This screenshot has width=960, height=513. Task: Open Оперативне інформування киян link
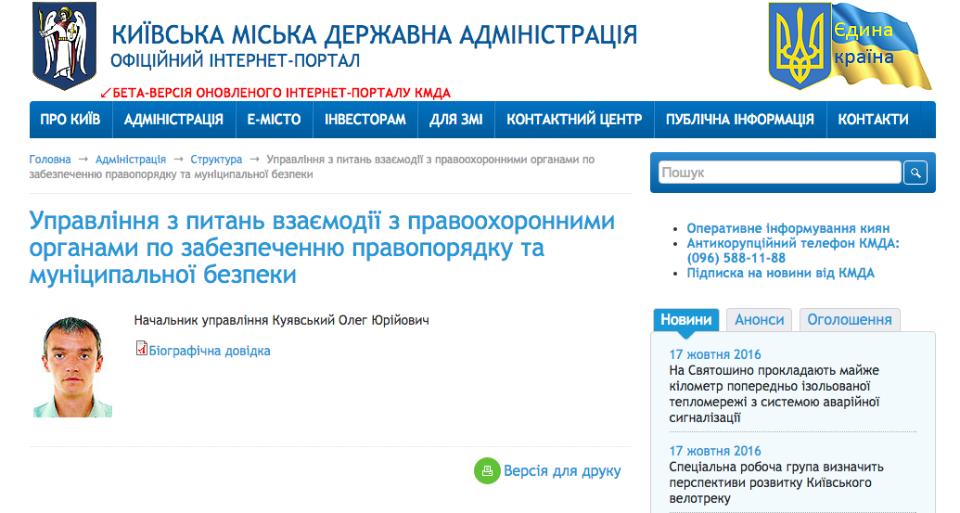point(788,228)
